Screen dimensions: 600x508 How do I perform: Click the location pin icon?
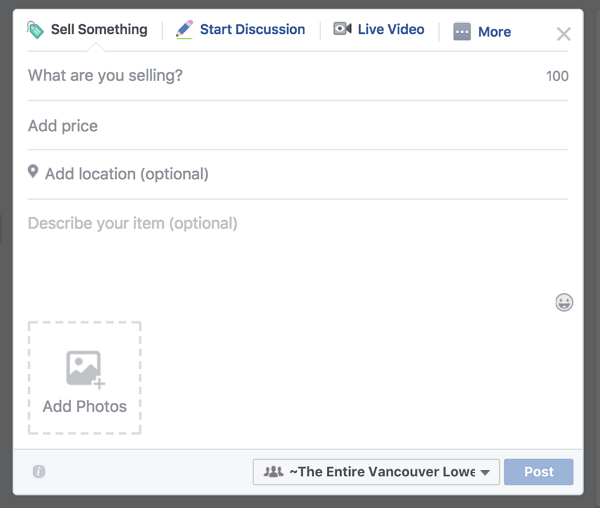point(33,172)
